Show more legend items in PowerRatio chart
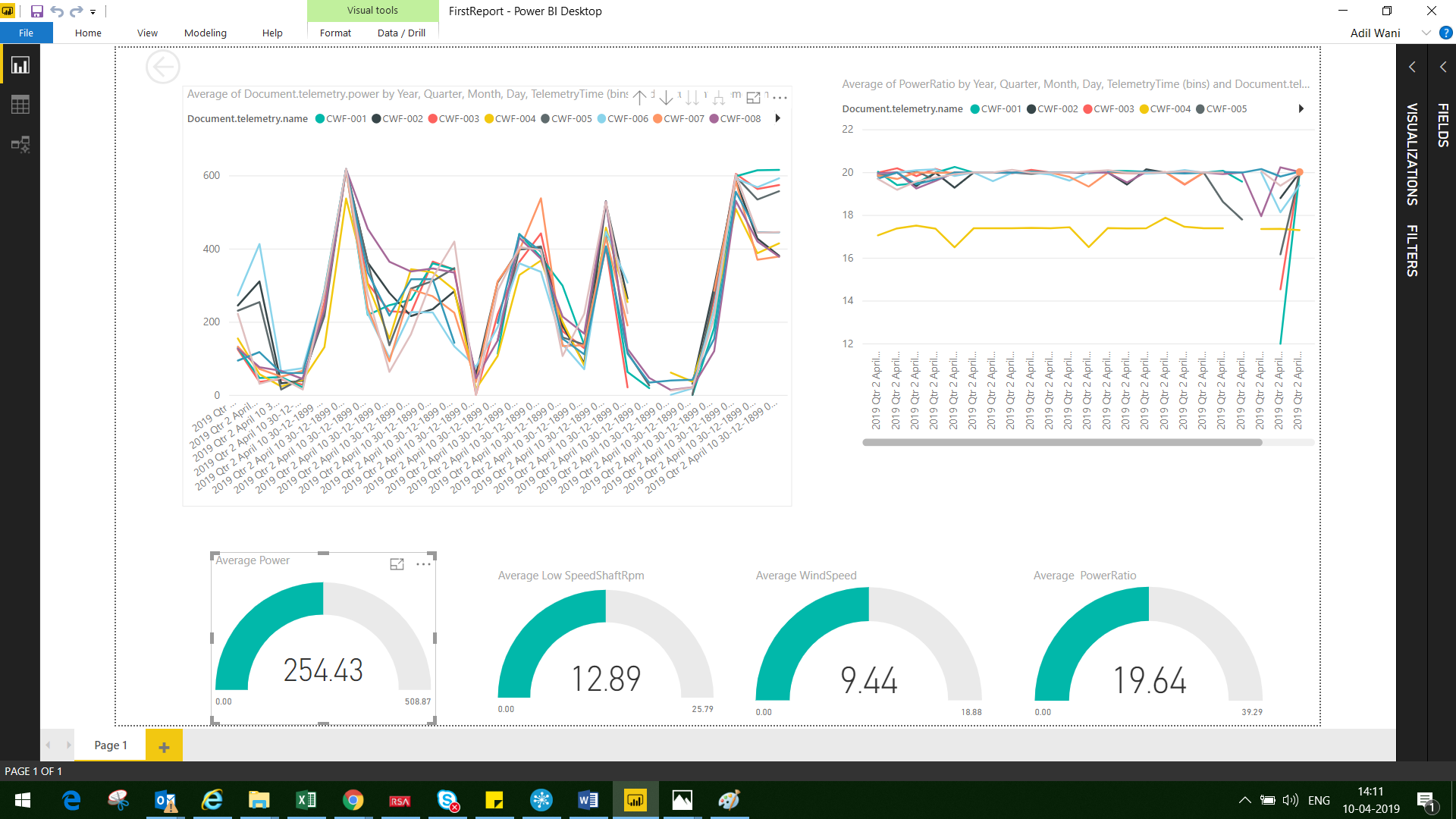The image size is (1456, 819). tap(1301, 108)
